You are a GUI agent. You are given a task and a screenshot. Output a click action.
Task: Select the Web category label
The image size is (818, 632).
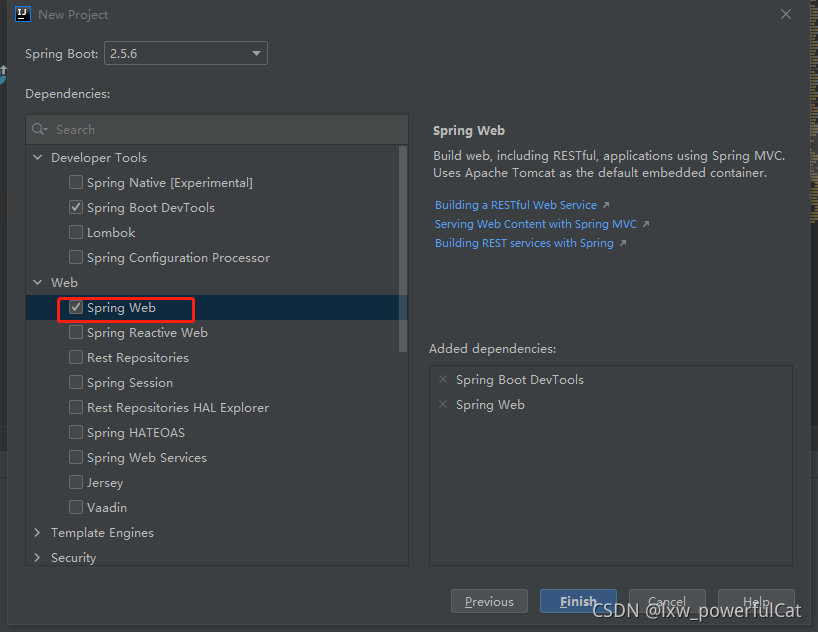pyautogui.click(x=64, y=282)
